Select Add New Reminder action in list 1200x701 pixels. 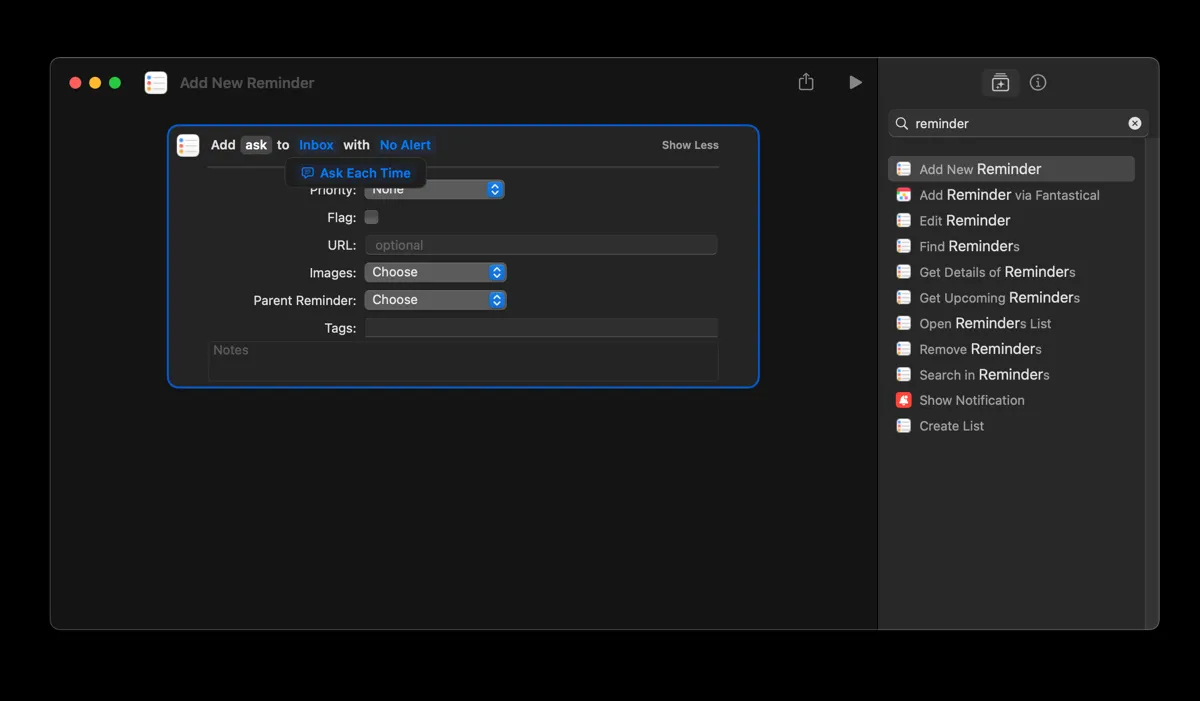tap(1011, 169)
